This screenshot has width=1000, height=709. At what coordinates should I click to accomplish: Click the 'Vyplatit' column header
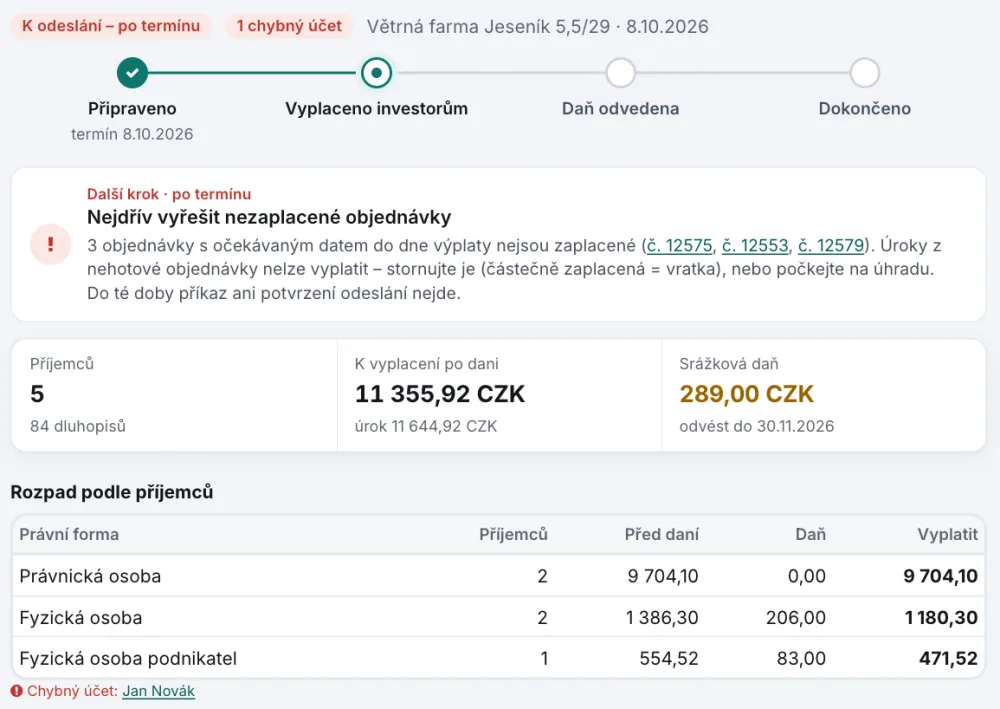click(948, 534)
